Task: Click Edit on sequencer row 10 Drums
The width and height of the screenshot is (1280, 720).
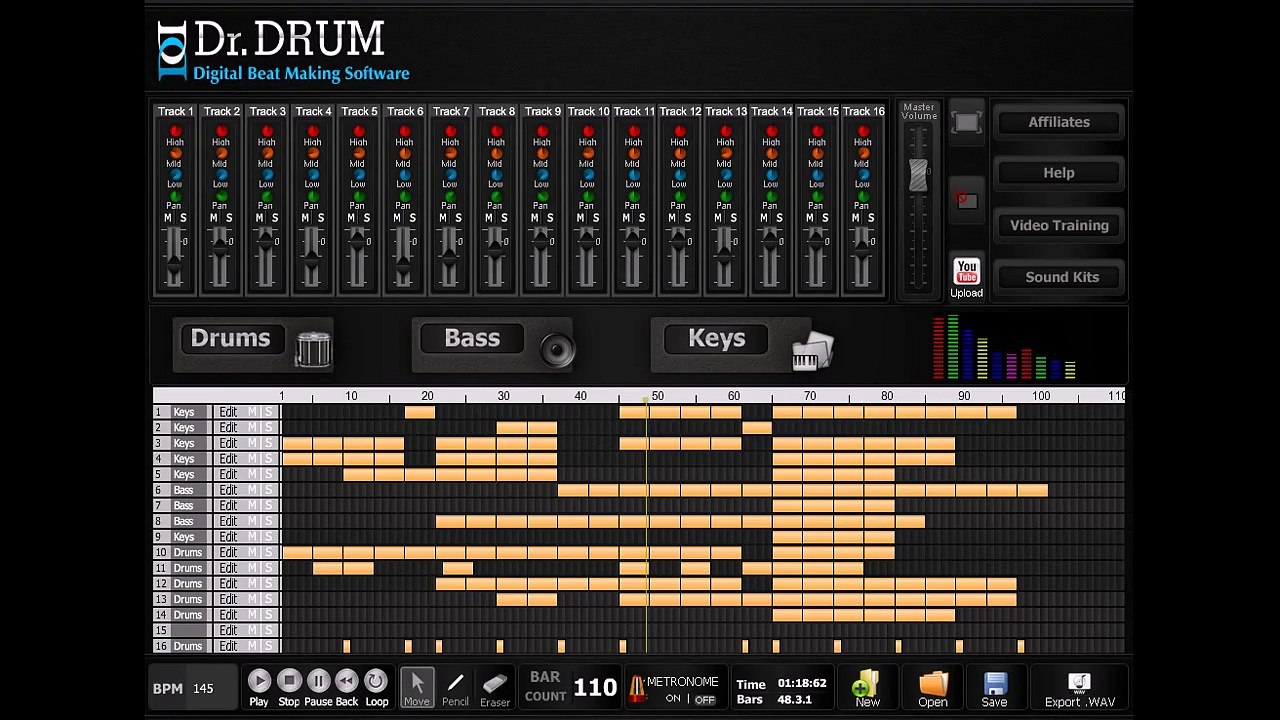Action: coord(228,552)
